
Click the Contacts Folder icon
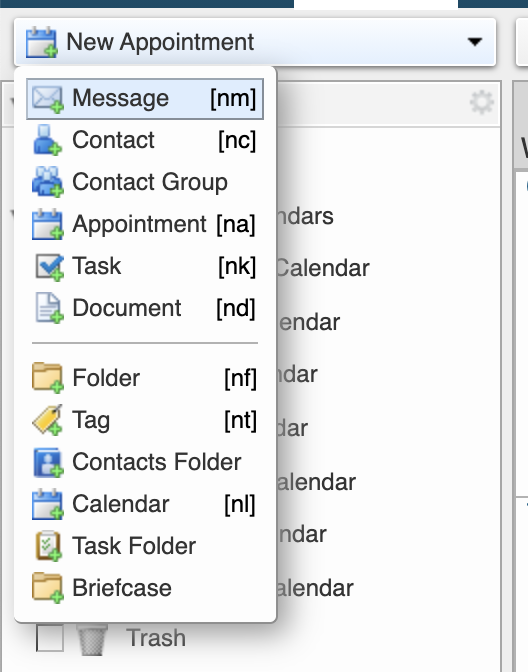48,462
